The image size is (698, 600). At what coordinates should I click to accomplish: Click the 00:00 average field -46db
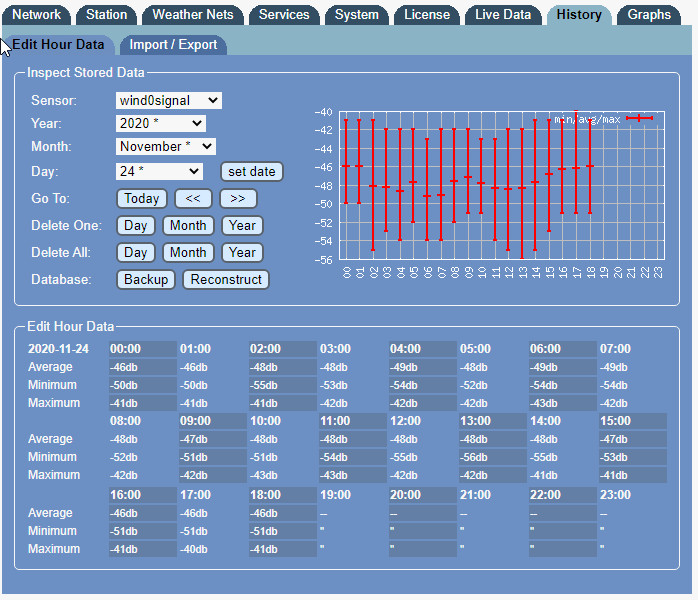[142, 367]
